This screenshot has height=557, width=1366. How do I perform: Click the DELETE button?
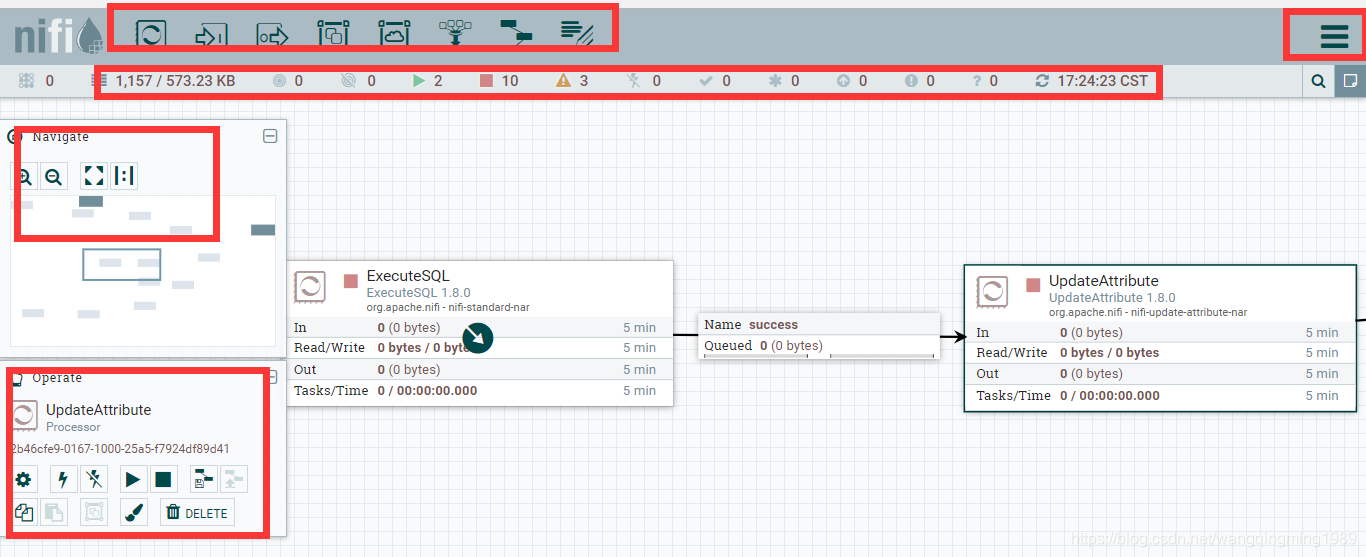[x=197, y=513]
